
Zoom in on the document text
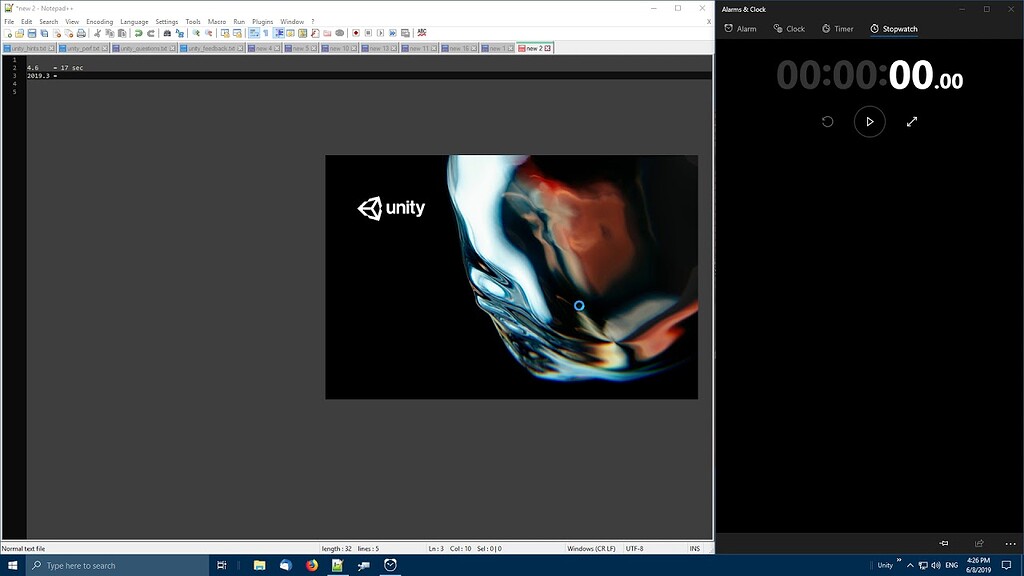click(197, 33)
